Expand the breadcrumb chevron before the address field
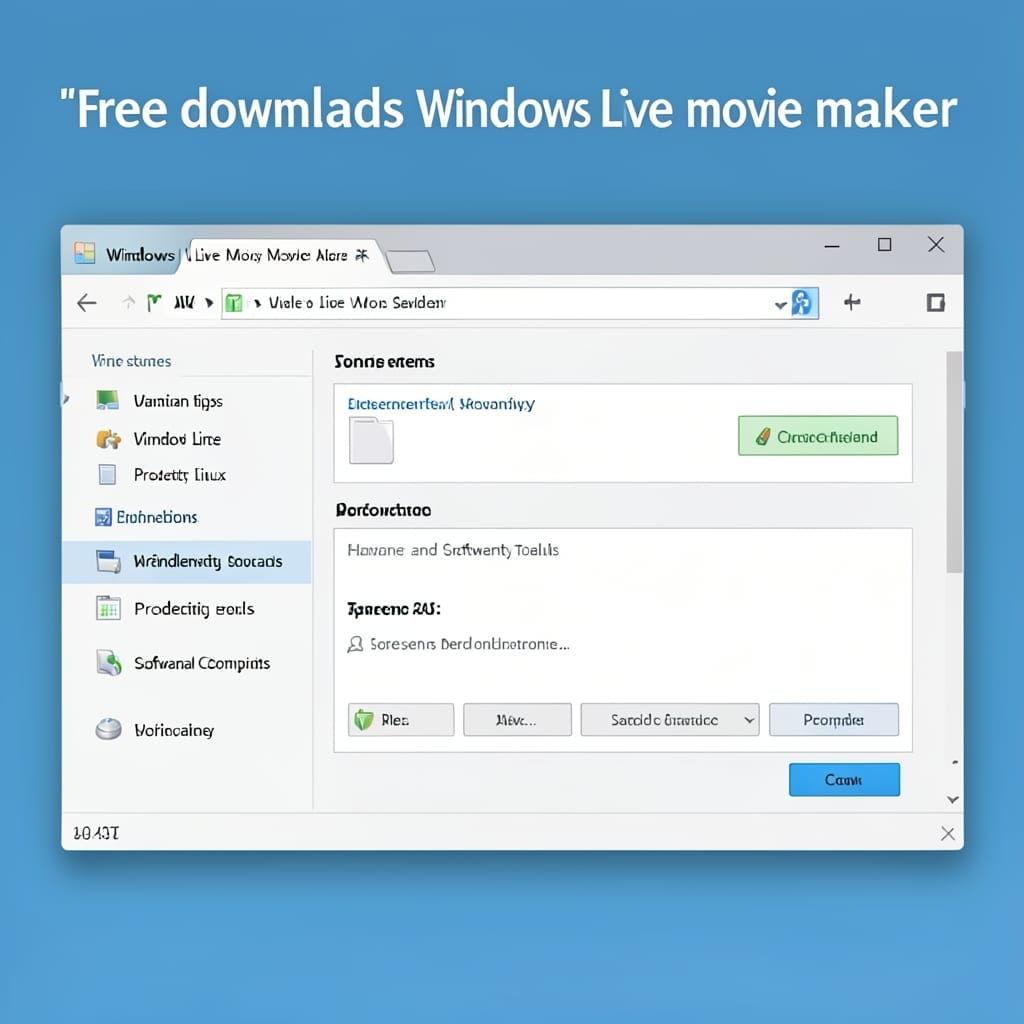The image size is (1024, 1024). [209, 302]
